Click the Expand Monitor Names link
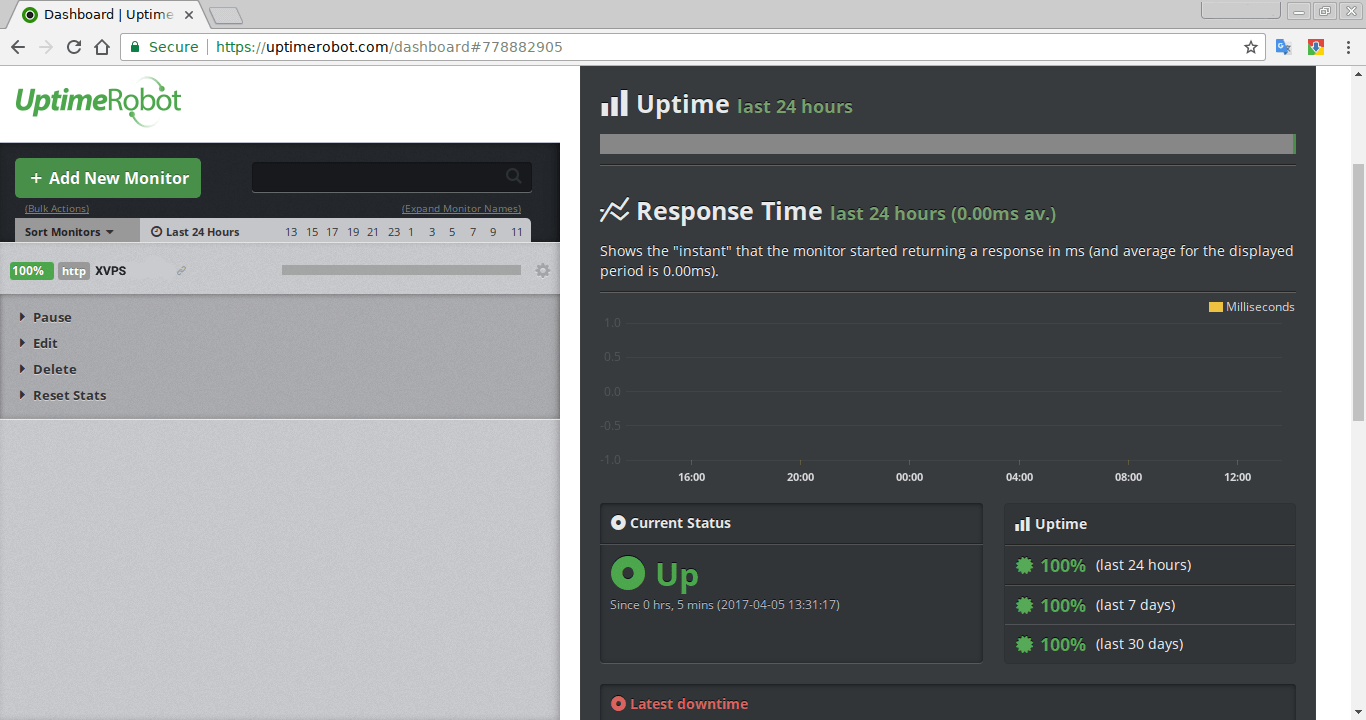Viewport: 1366px width, 720px height. pyautogui.click(x=461, y=209)
